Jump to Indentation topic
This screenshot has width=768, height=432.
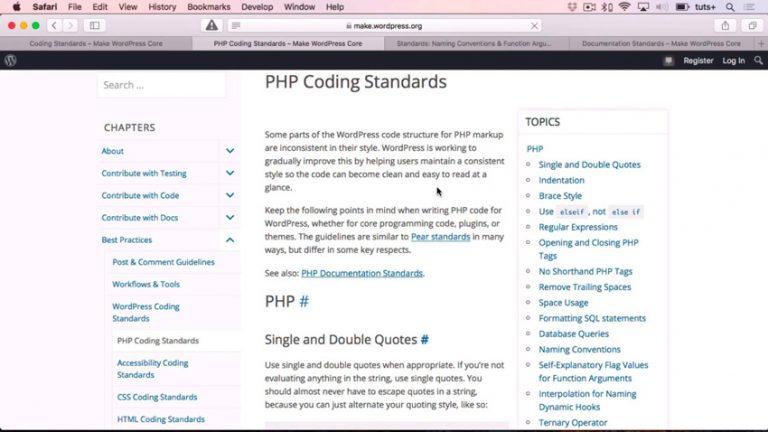point(561,180)
